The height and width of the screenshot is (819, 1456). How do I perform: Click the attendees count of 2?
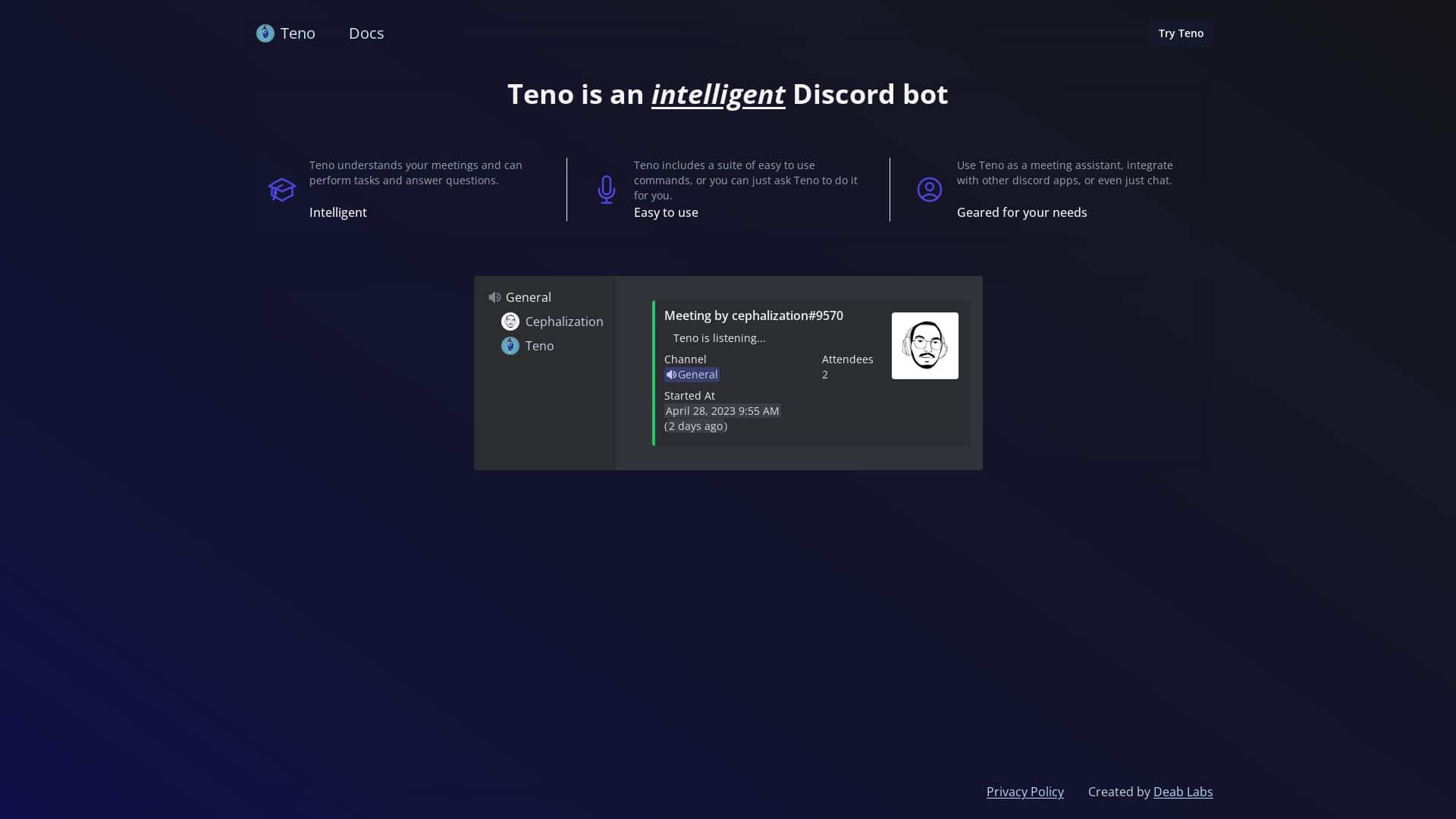click(824, 374)
